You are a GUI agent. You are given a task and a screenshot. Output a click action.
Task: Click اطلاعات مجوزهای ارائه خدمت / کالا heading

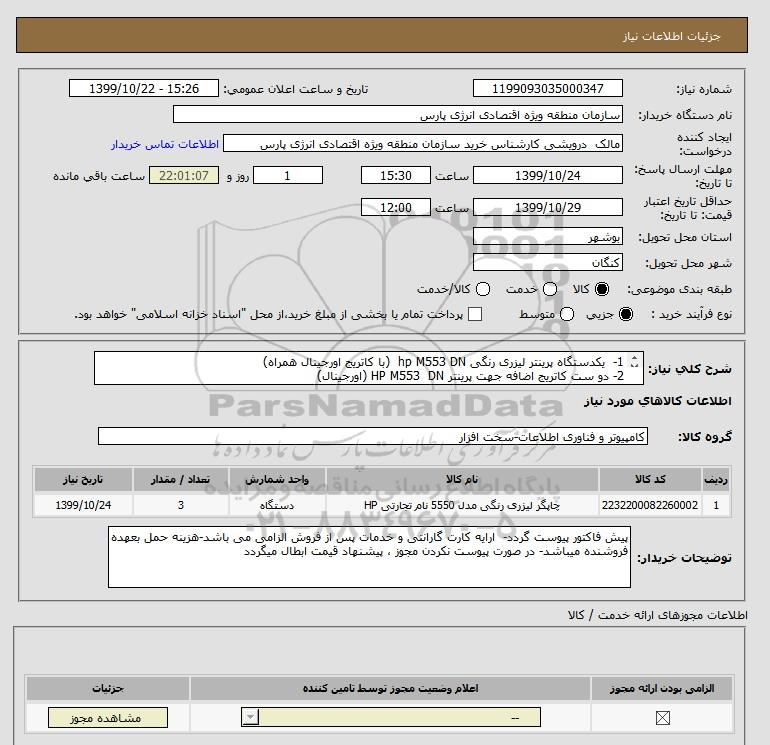coord(657,615)
